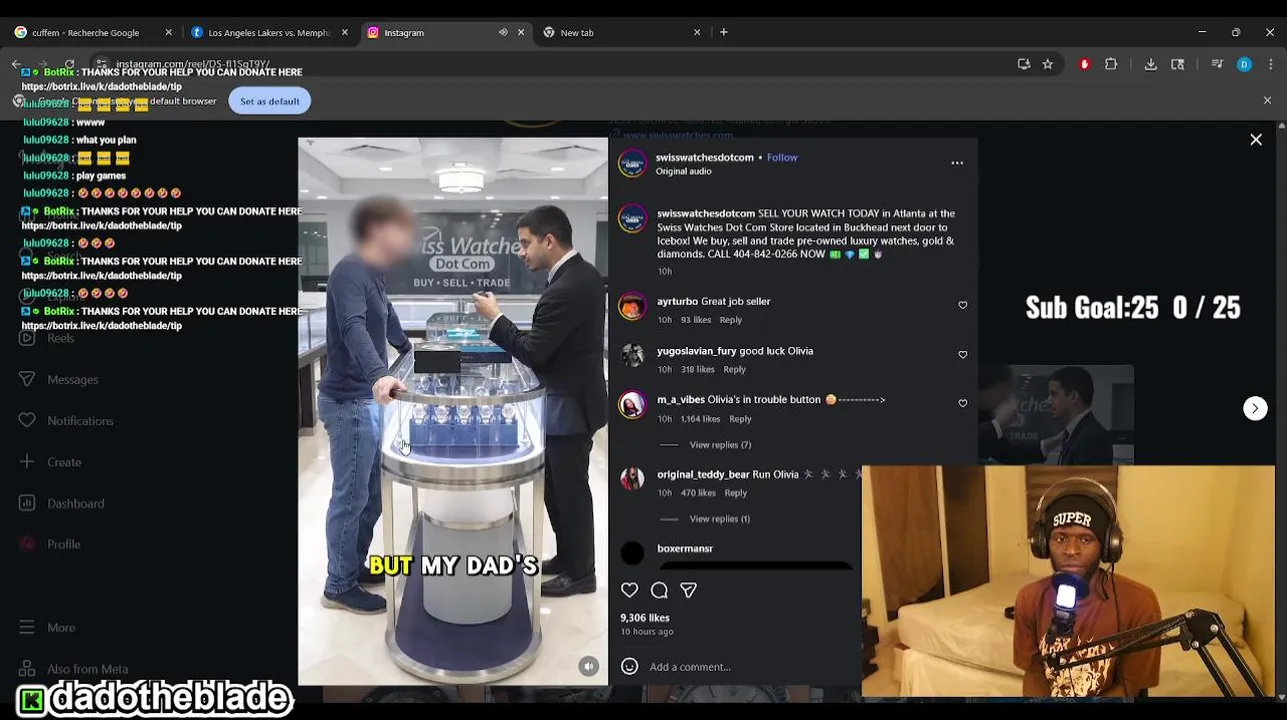
Task: Go to next post arrow
Action: pyautogui.click(x=1255, y=408)
